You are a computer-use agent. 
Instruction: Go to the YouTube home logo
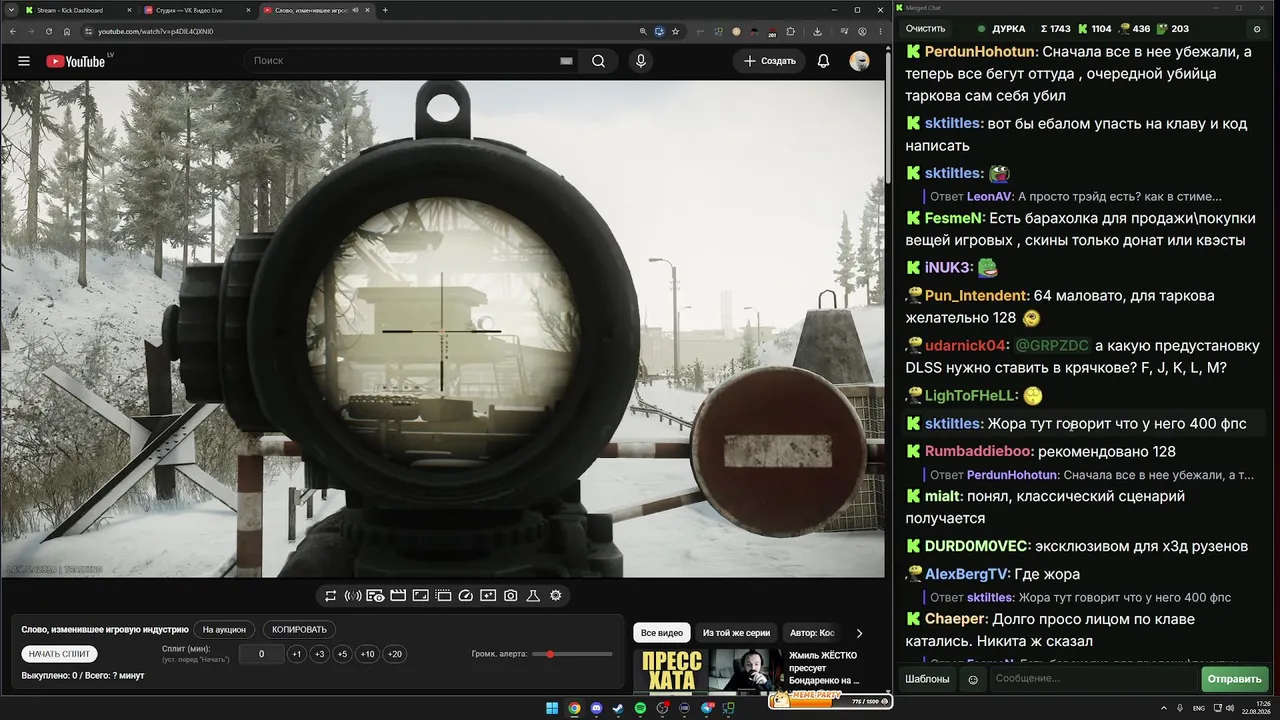click(x=75, y=61)
